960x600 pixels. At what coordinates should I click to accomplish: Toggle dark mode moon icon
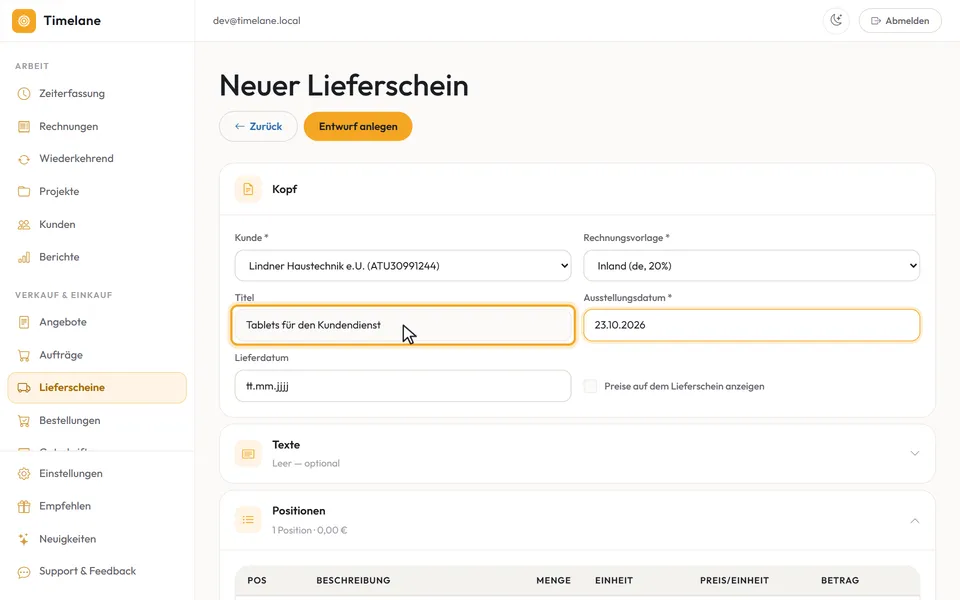(x=836, y=21)
